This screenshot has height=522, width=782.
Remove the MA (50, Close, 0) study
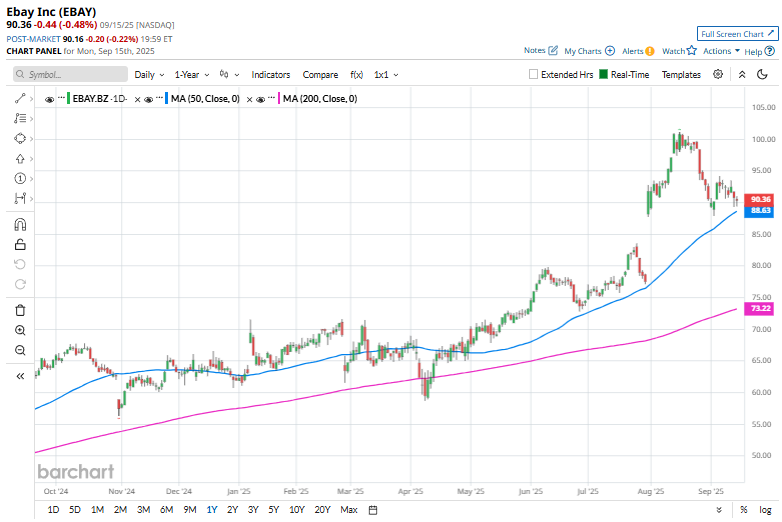pos(249,99)
